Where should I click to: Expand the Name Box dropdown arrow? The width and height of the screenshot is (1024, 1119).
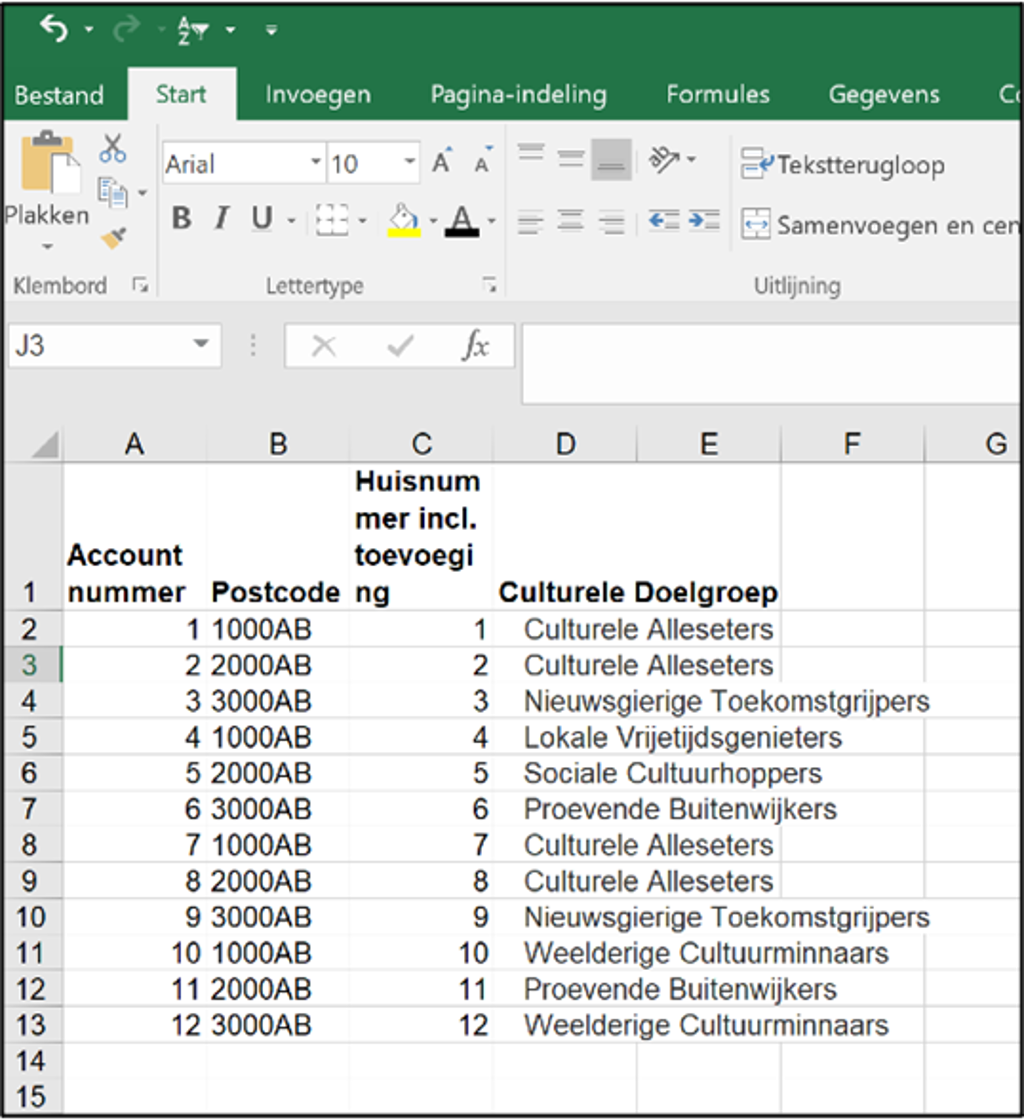point(201,346)
